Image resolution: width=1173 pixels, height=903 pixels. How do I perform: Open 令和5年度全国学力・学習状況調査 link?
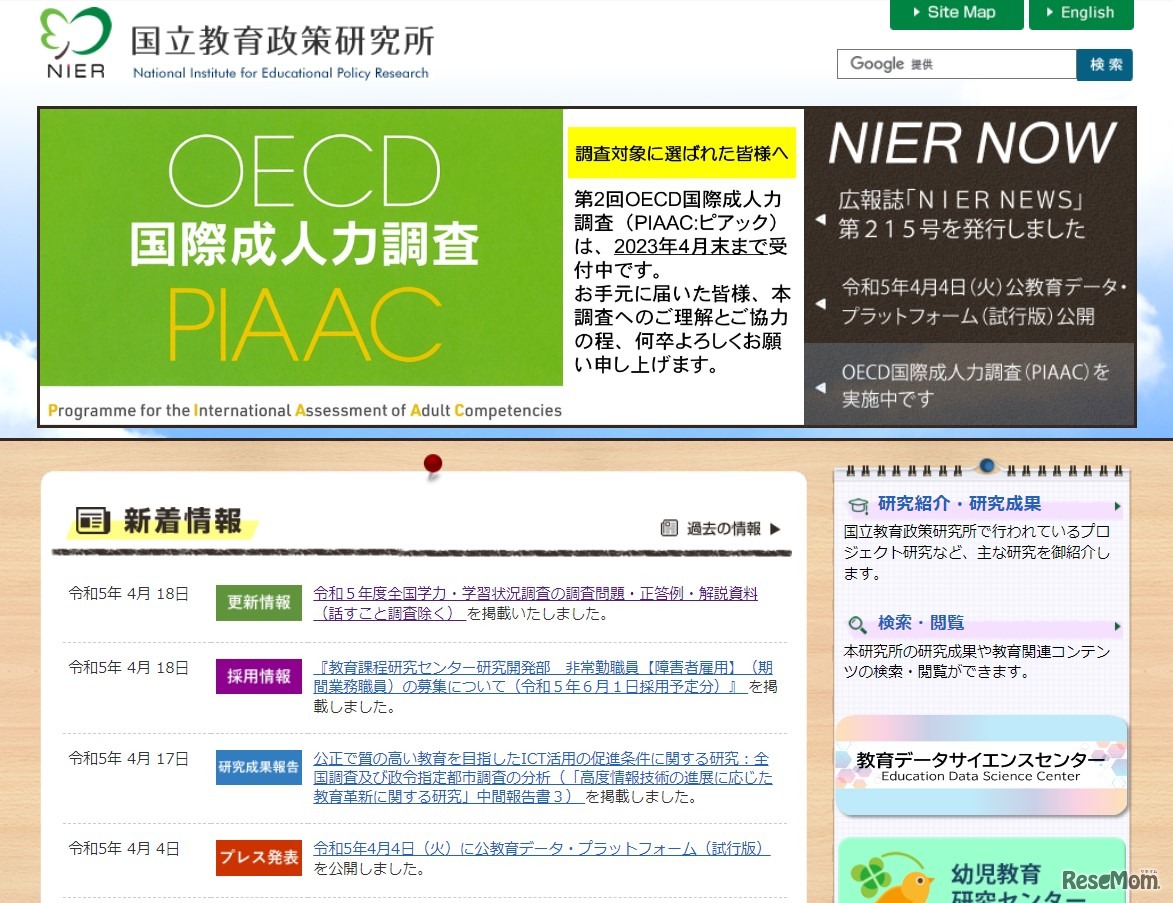(x=535, y=594)
